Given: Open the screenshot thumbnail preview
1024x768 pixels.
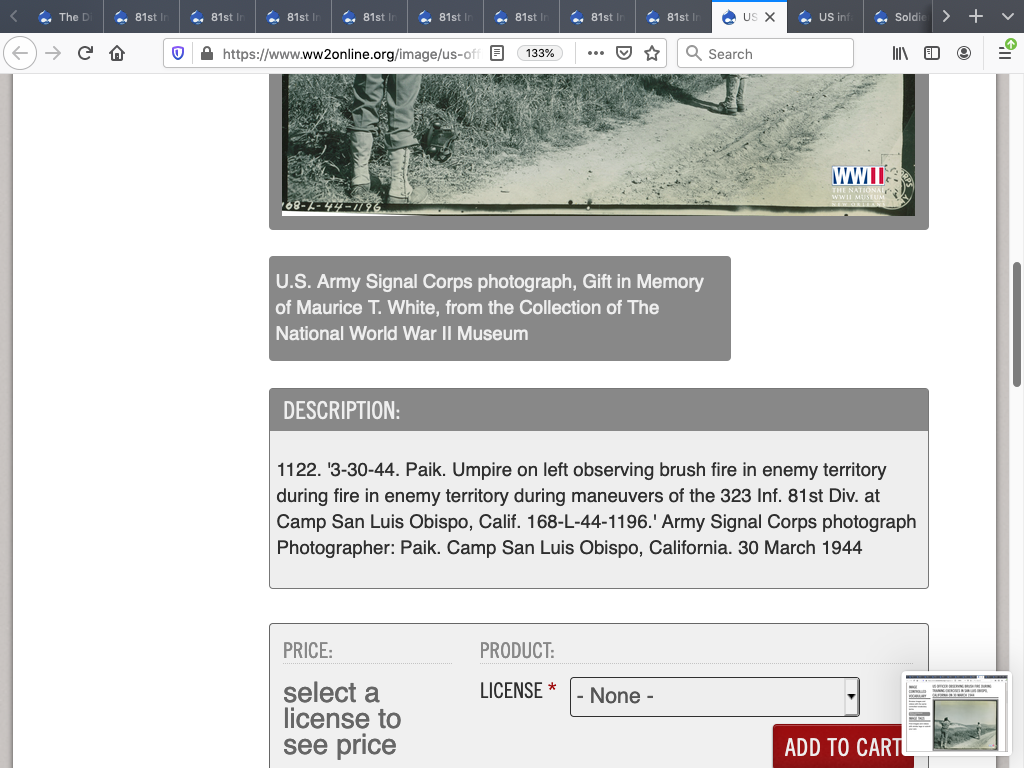Looking at the screenshot, I should pos(956,714).
